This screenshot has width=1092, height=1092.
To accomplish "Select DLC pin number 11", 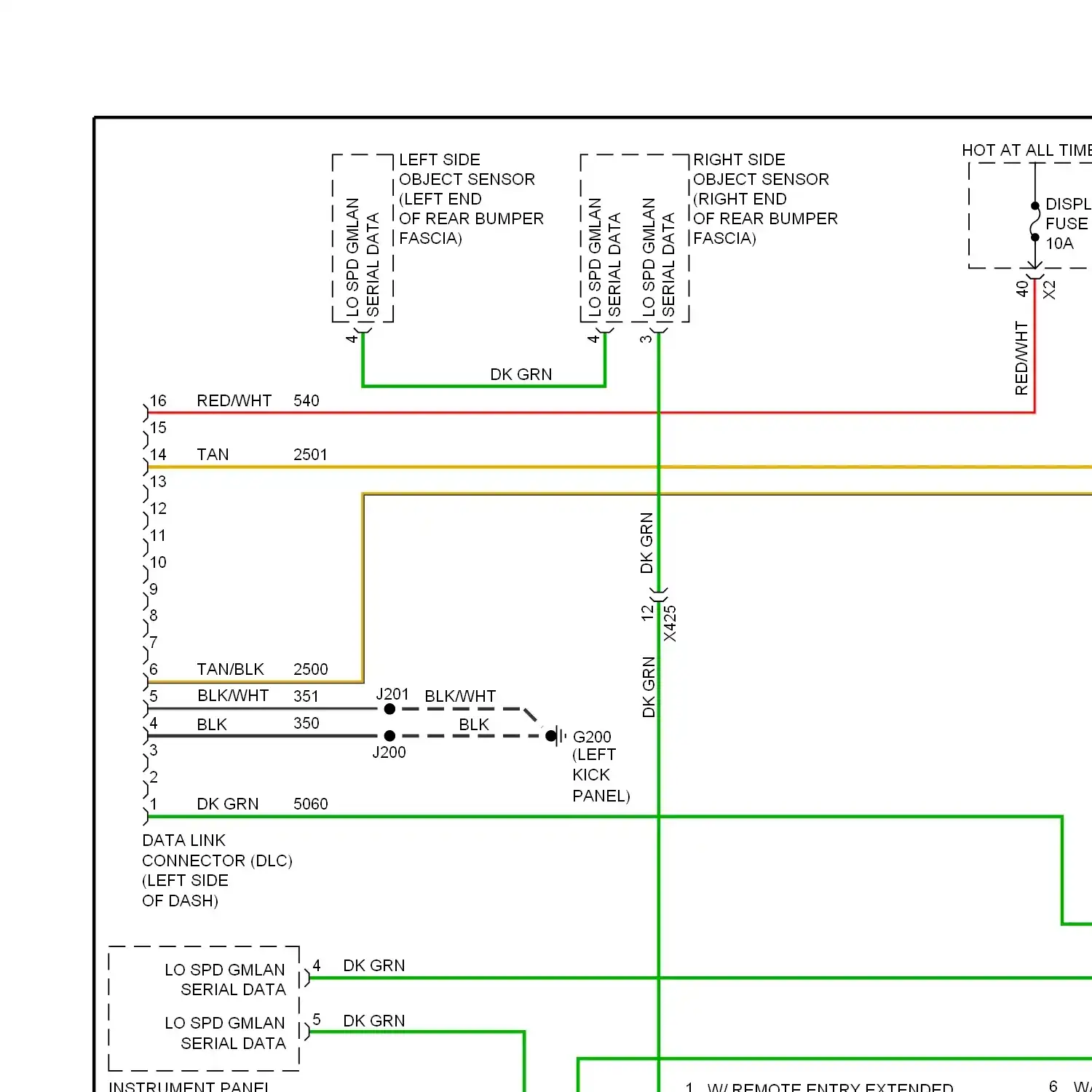I will (158, 536).
